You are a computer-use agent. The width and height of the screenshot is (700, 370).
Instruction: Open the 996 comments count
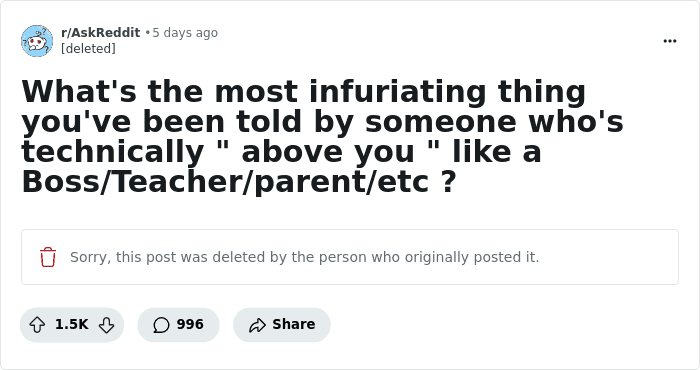(190, 324)
